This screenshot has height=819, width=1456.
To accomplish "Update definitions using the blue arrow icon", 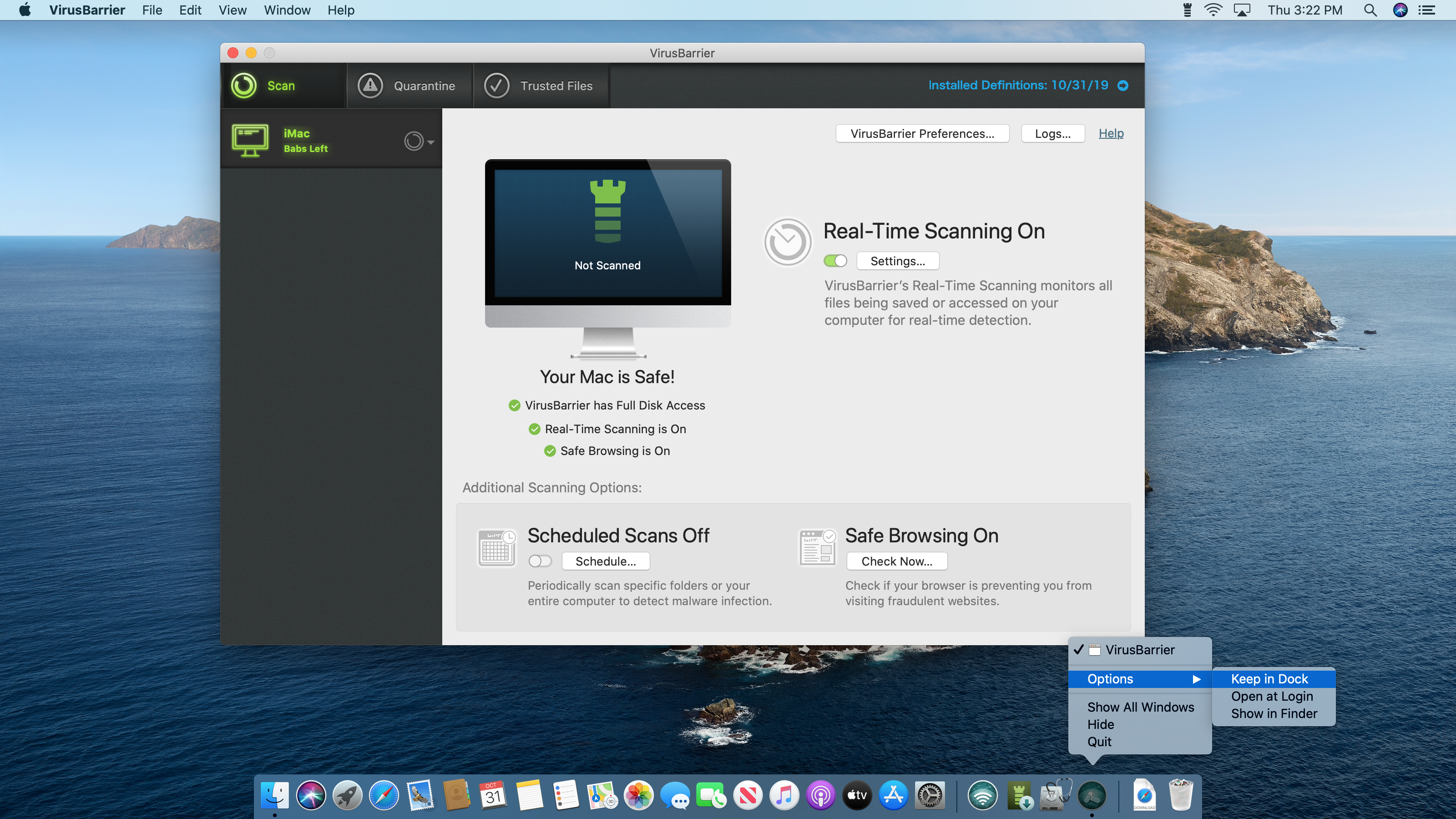I will coord(1123,86).
